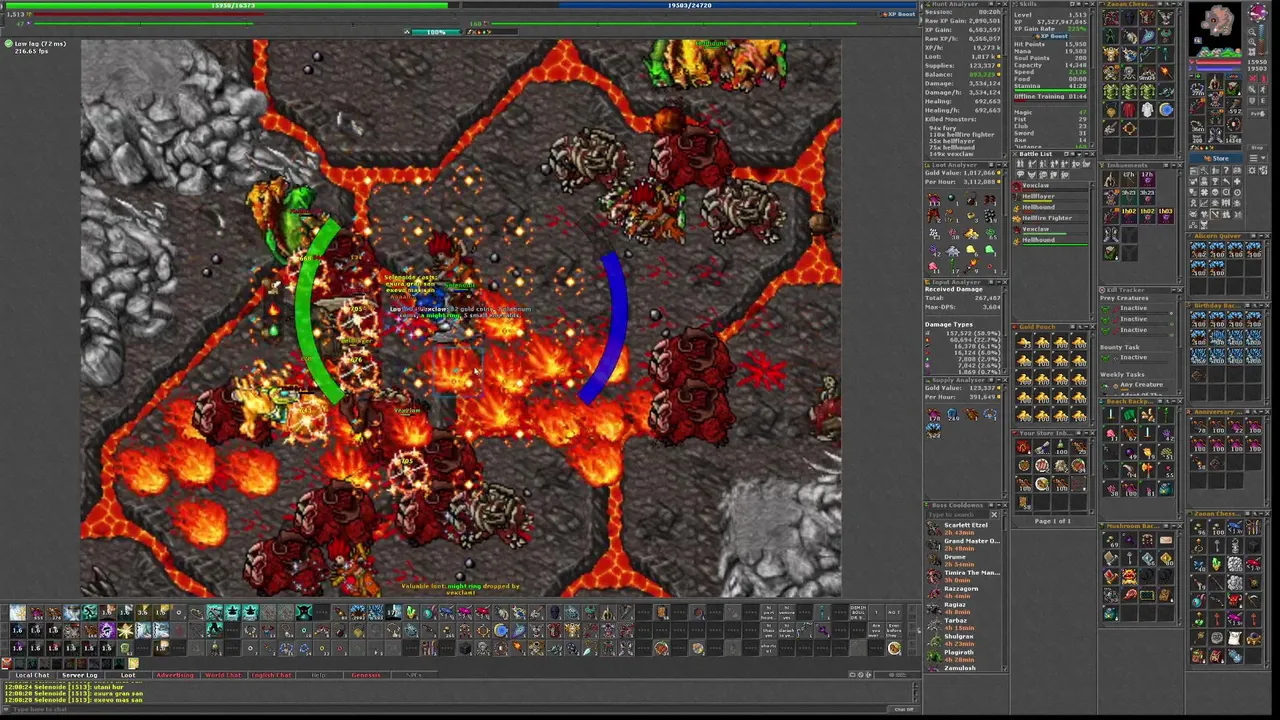1280x720 pixels.
Task: Toggle first hide-players filter in Battle List
Action: pos(1020,164)
